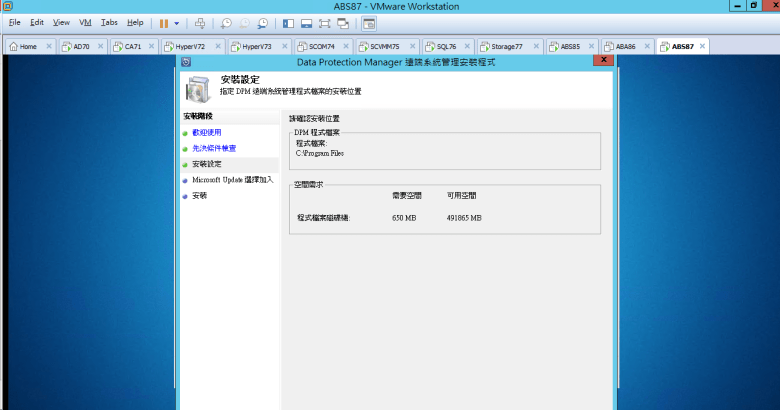The width and height of the screenshot is (780, 410).
Task: Click the Take Snapshot clock icon
Action: (x=226, y=22)
